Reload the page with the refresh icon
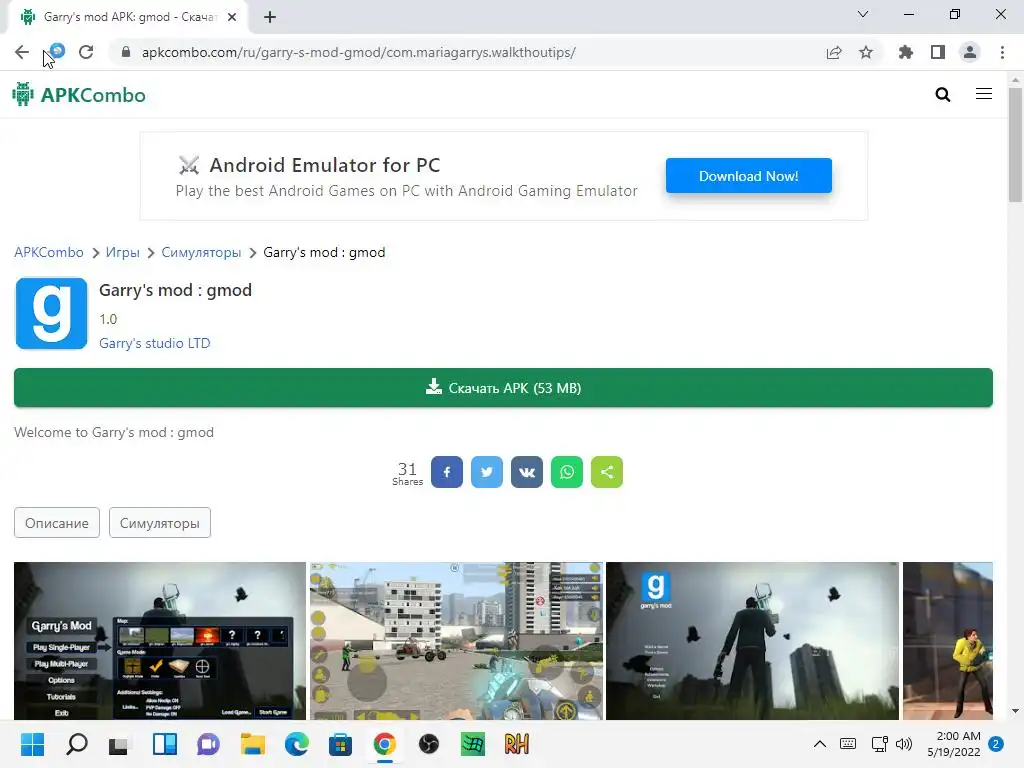The height and width of the screenshot is (768, 1024). [86, 52]
